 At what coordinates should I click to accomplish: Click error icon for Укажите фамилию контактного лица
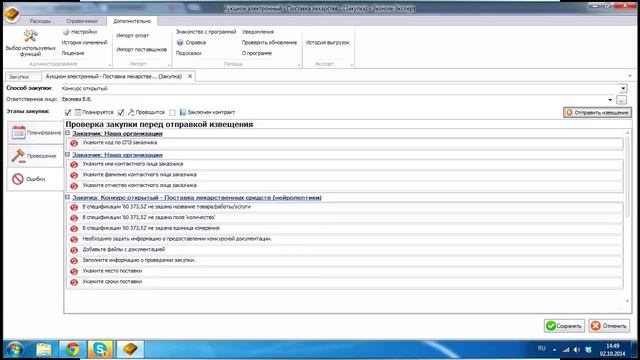[x=74, y=175]
